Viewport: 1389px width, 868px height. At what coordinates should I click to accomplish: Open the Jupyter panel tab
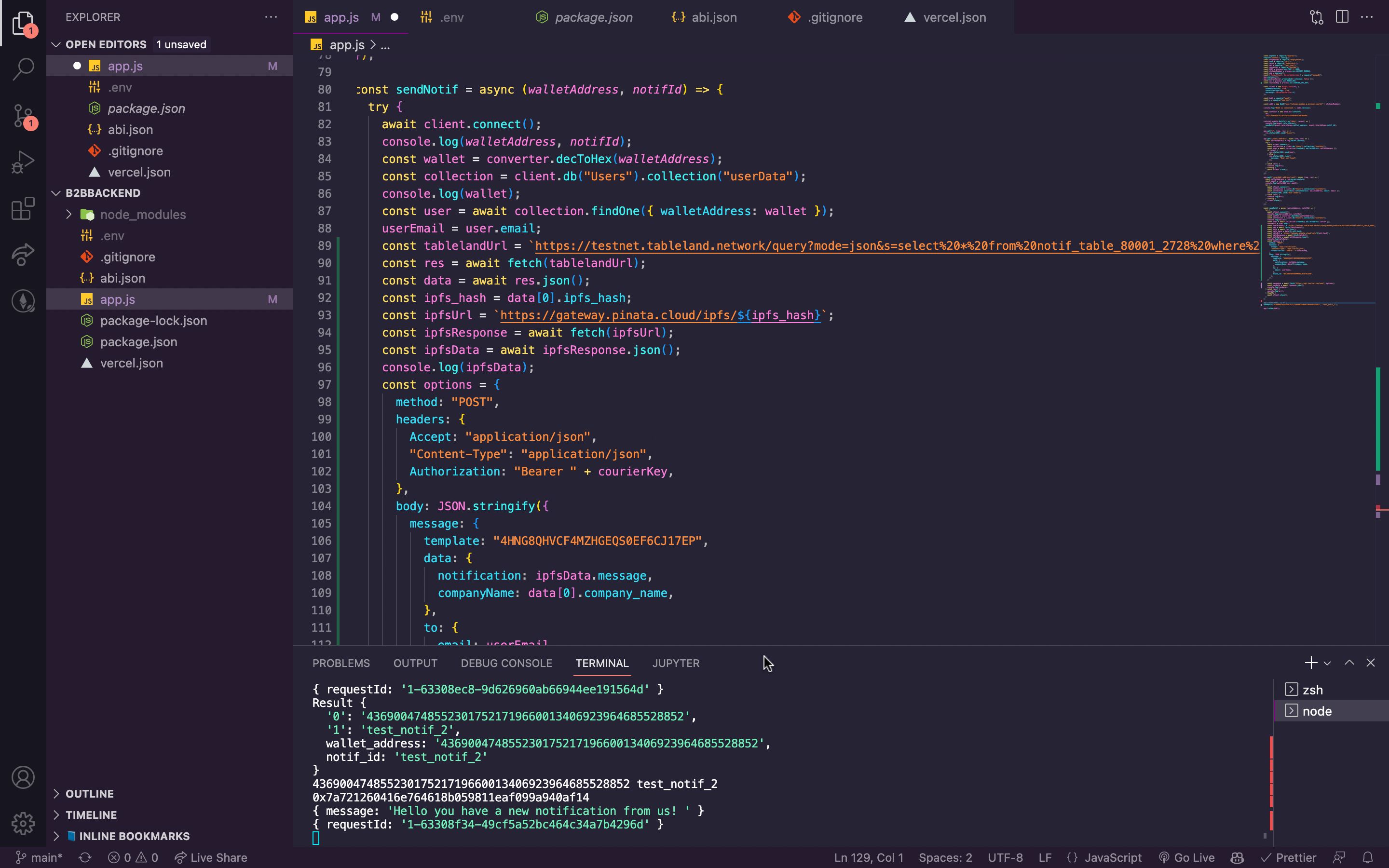click(x=676, y=663)
